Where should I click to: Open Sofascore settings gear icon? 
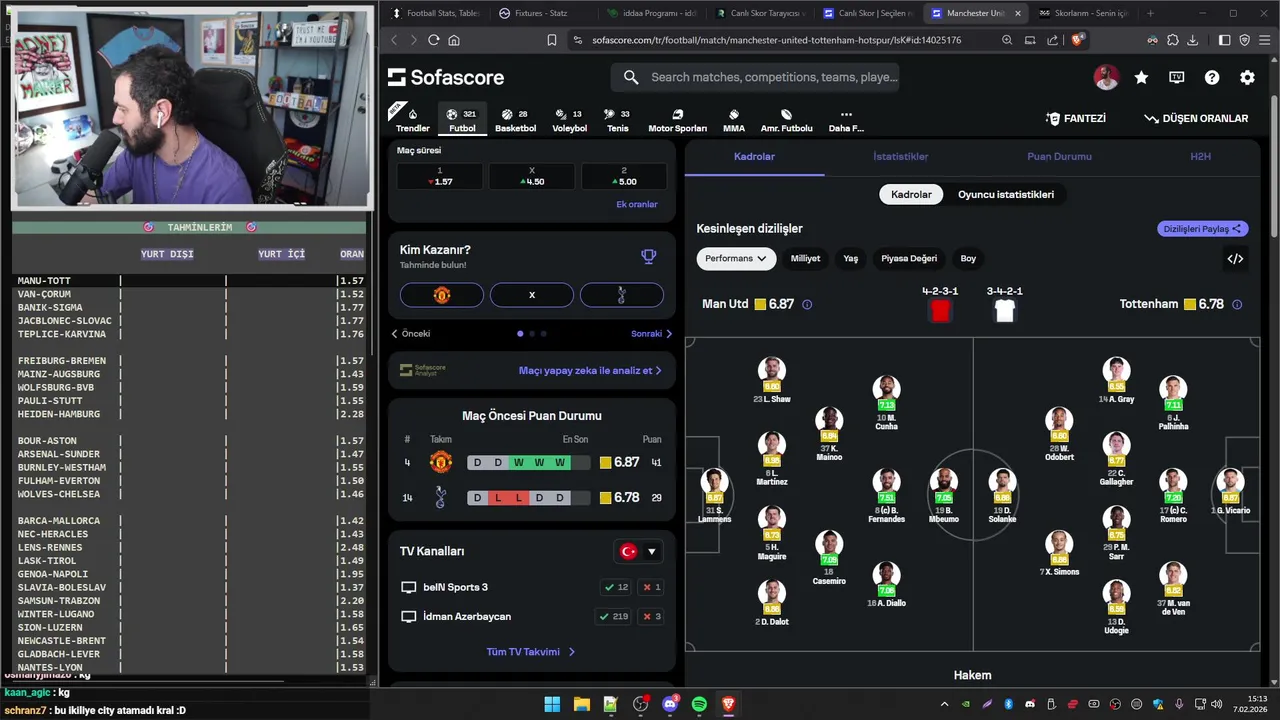[x=1247, y=77]
